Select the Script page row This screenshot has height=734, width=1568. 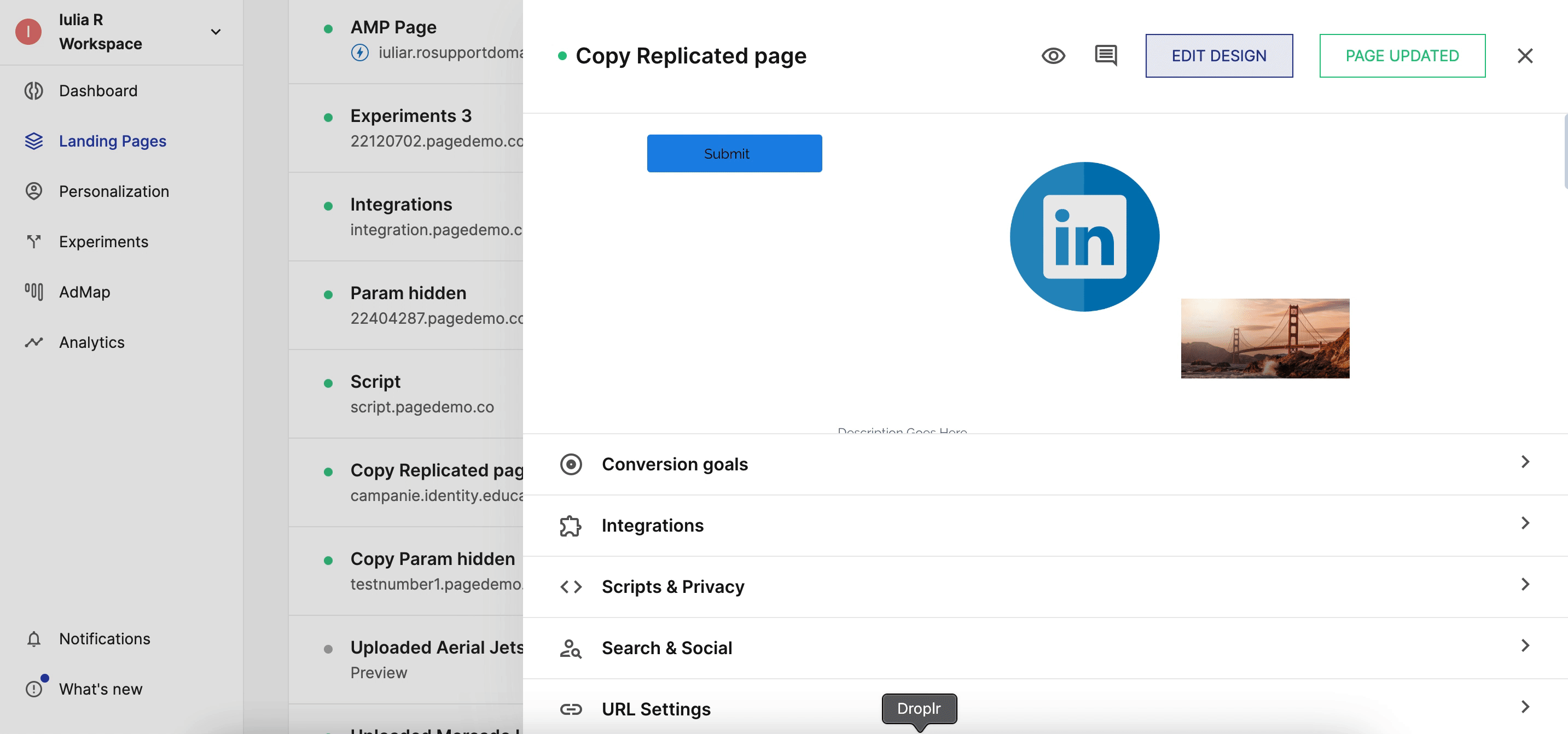[x=406, y=394]
